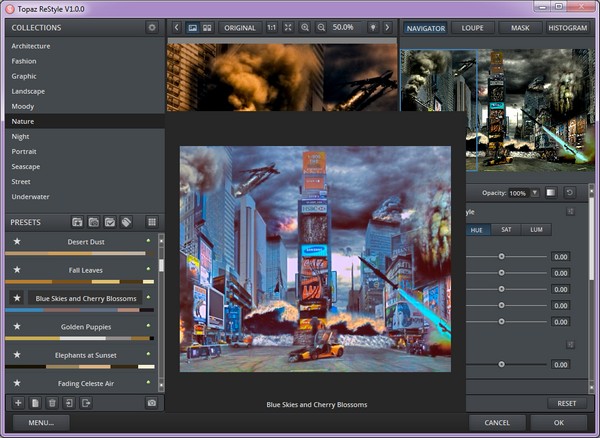The height and width of the screenshot is (438, 600).
Task: Toggle favorite star on Desert Dust preset
Action: pos(17,241)
